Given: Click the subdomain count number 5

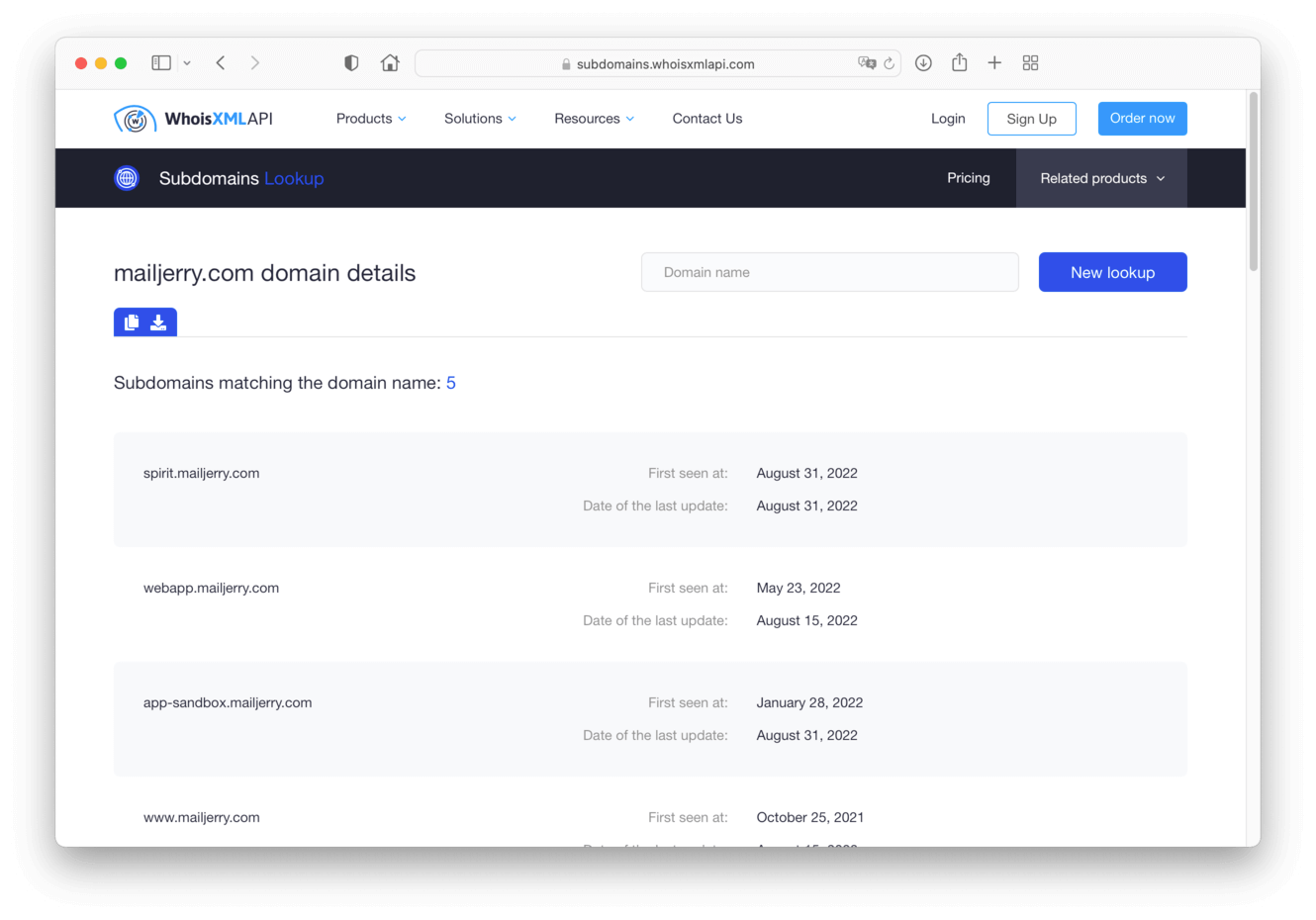Looking at the screenshot, I should coord(451,383).
